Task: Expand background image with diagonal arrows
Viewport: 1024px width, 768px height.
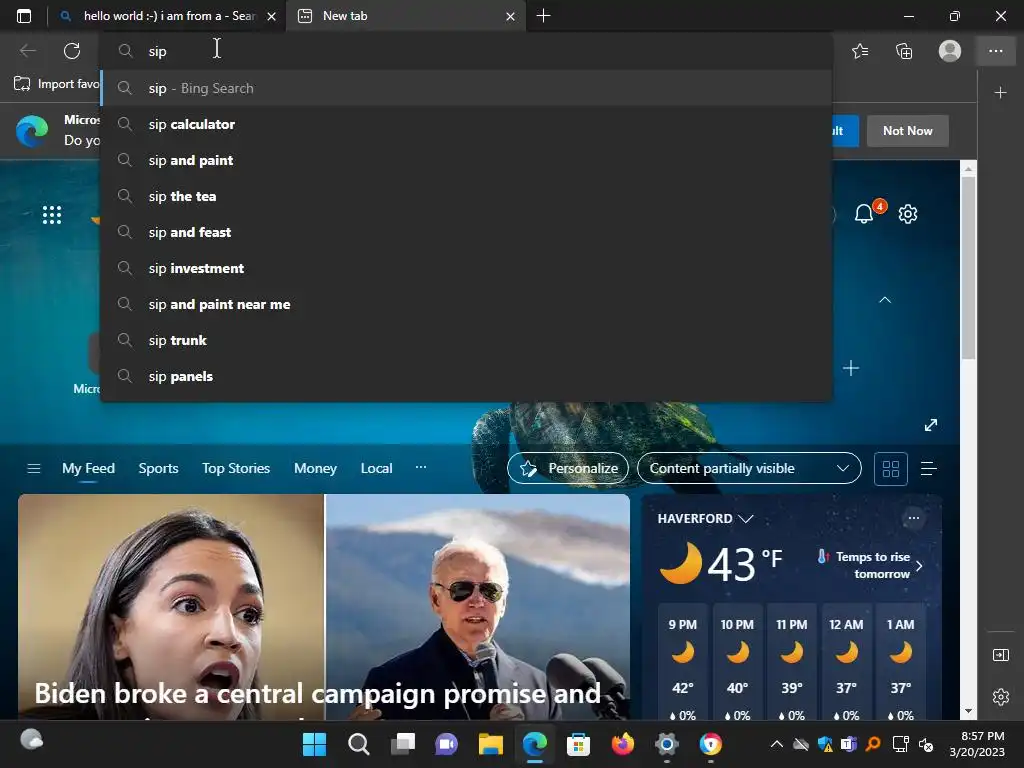Action: click(x=931, y=425)
